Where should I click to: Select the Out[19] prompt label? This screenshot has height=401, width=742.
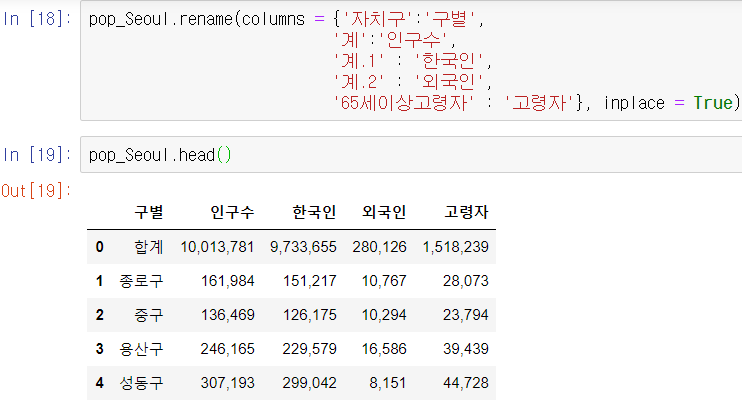click(36, 191)
